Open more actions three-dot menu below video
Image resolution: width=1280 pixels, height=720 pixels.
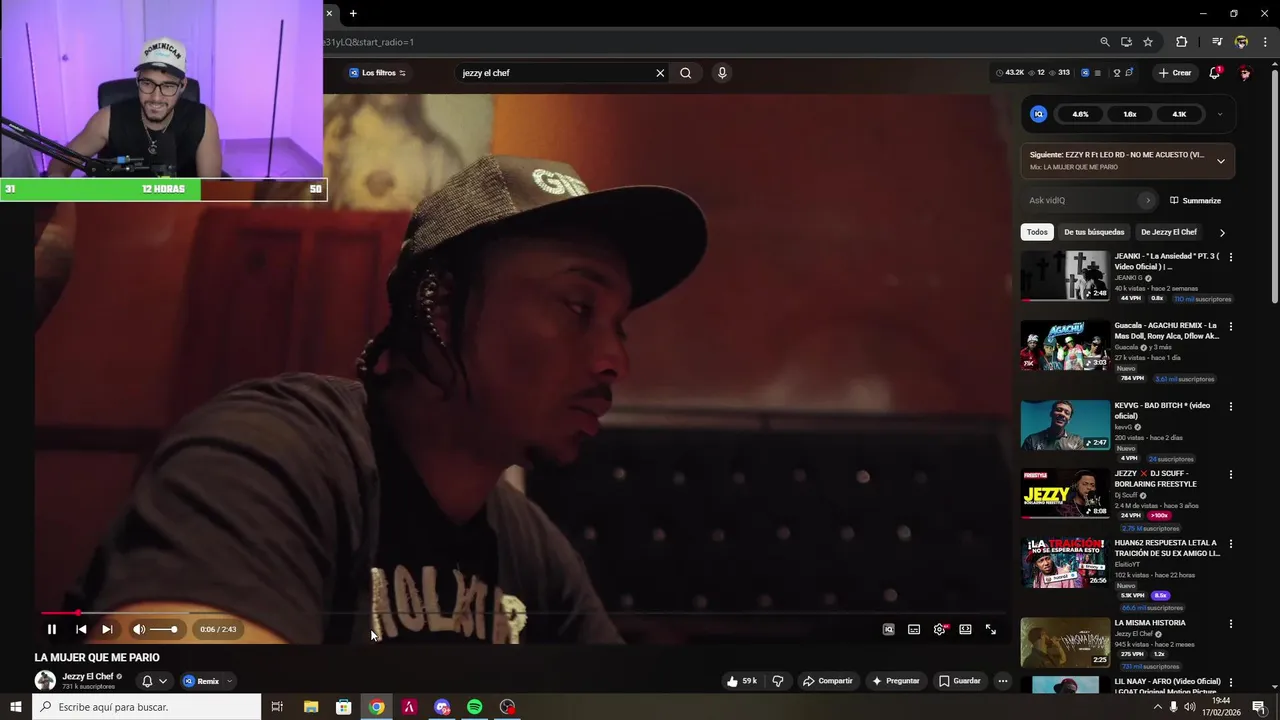[1003, 681]
